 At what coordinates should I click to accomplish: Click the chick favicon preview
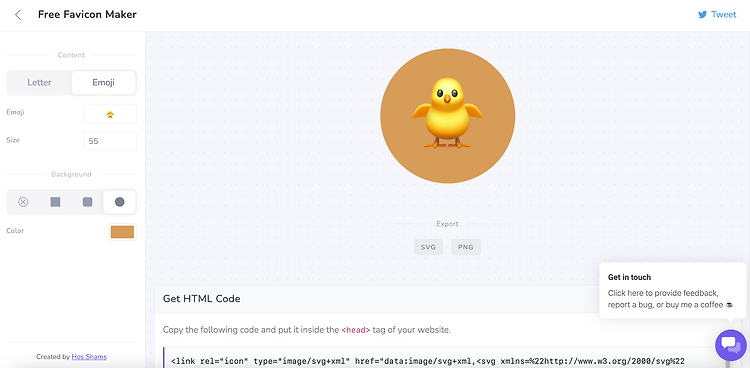click(447, 116)
